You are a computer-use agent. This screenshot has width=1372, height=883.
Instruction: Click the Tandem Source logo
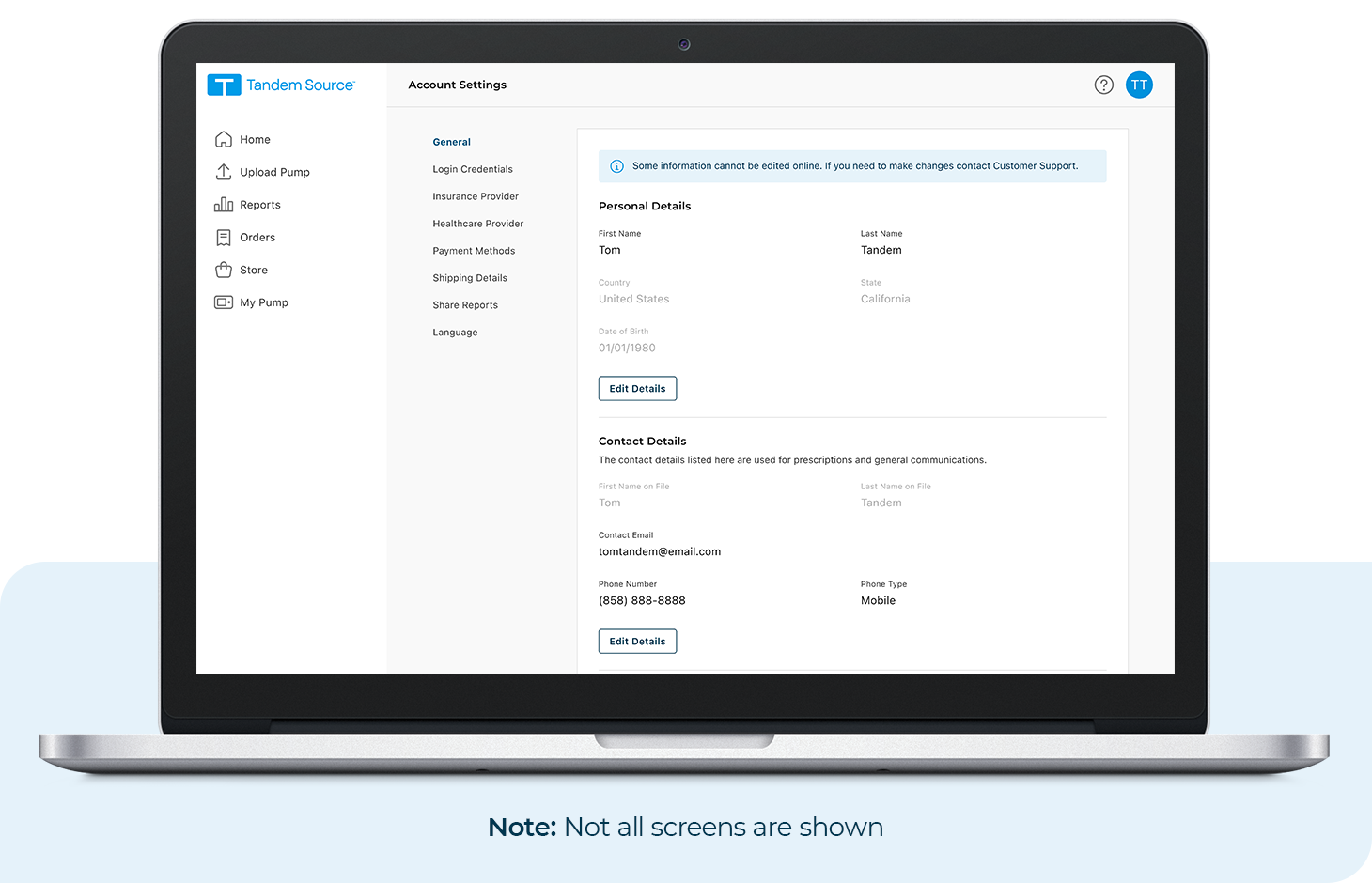(280, 85)
